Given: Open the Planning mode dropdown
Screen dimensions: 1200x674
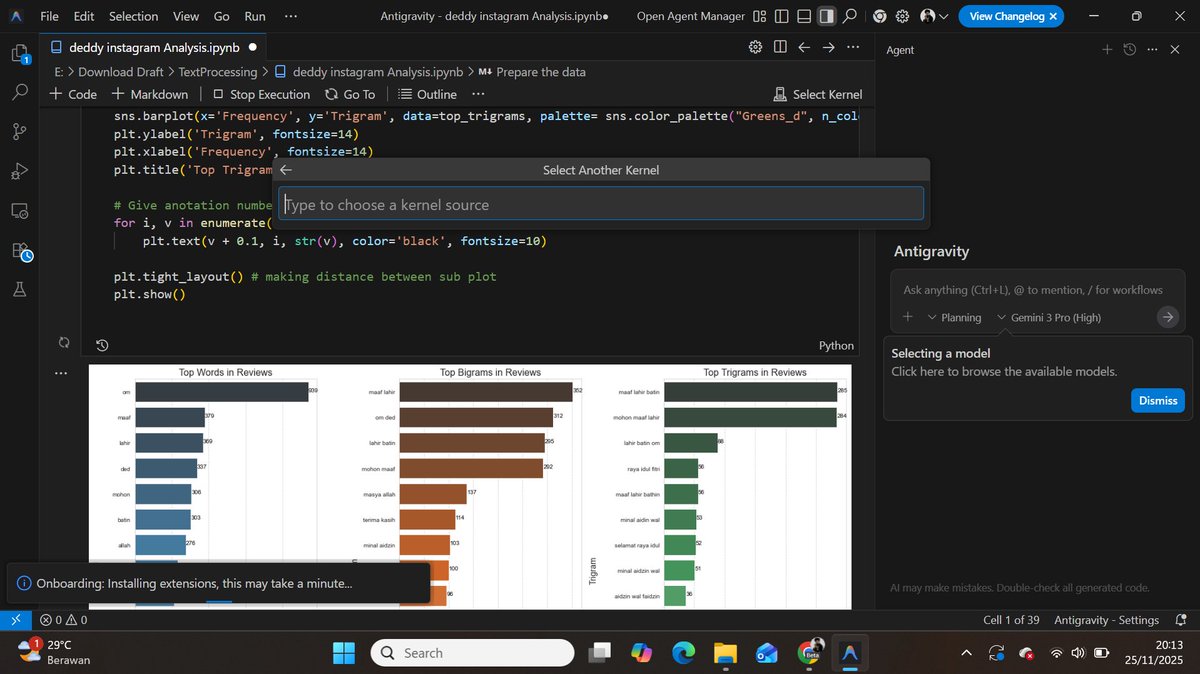Looking at the screenshot, I should [x=955, y=317].
